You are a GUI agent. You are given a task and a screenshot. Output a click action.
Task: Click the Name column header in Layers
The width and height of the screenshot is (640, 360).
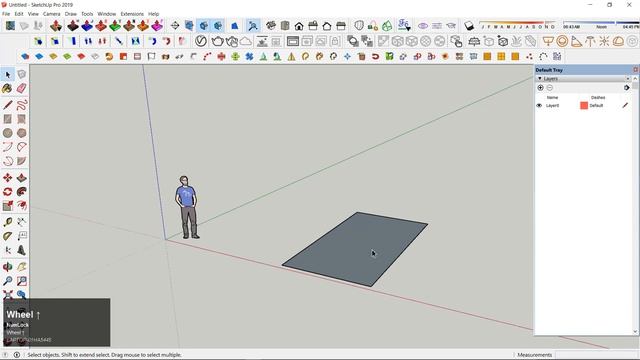[x=552, y=98]
